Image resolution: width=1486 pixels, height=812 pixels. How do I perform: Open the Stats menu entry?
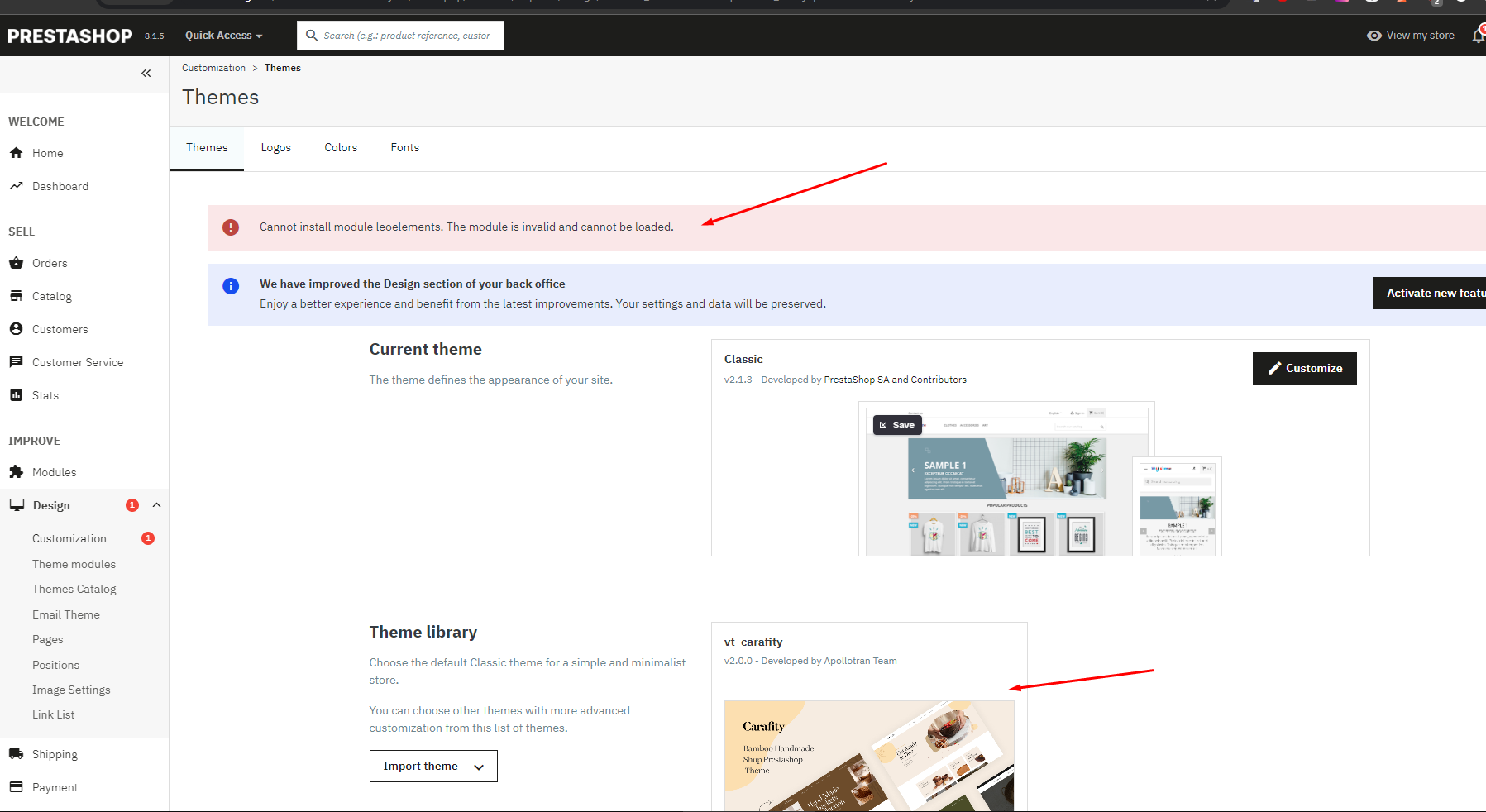pyautogui.click(x=45, y=395)
